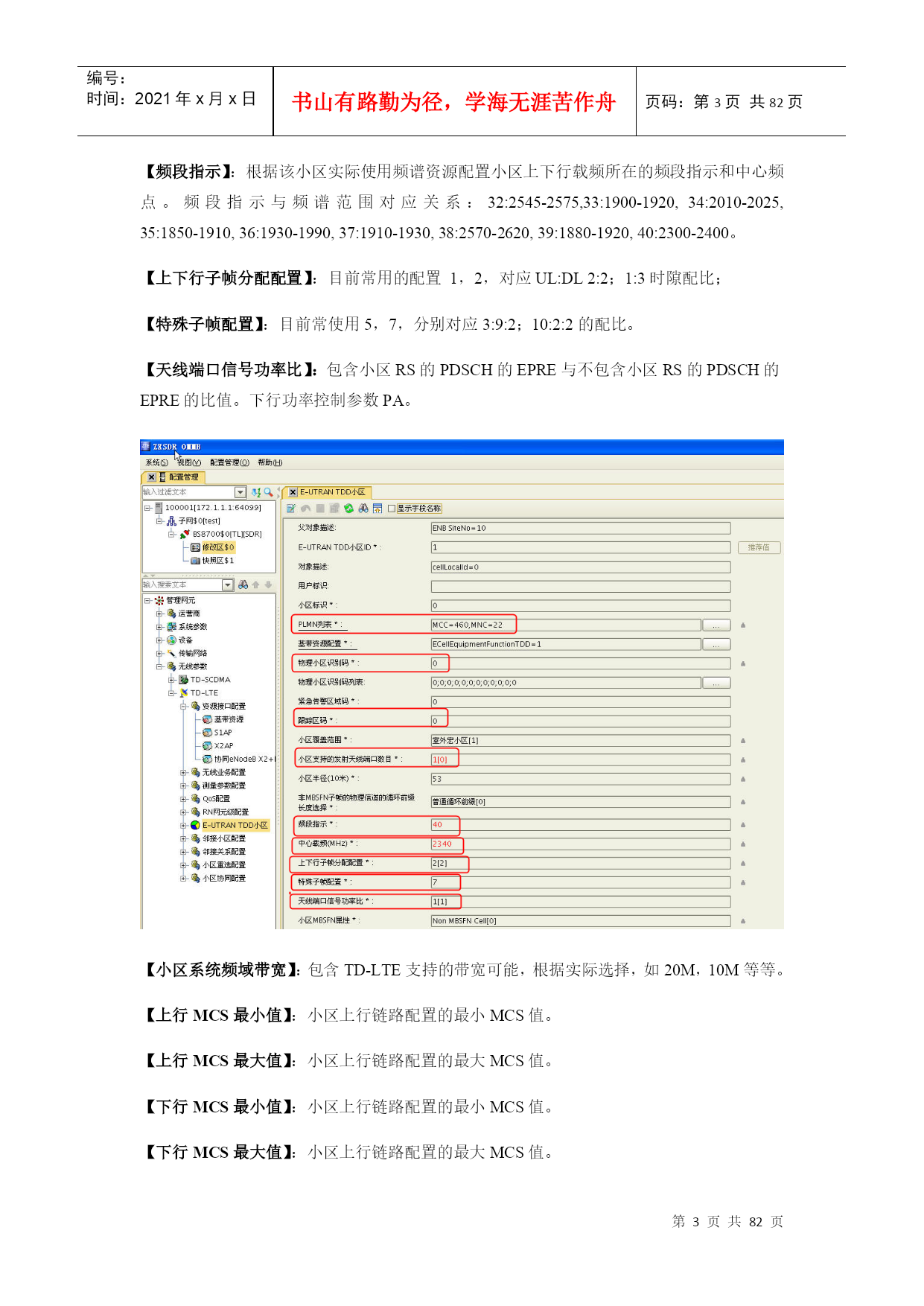Click the edit icon in the E-UTRAN toolbar
The width and height of the screenshot is (924, 1306).
(x=292, y=509)
